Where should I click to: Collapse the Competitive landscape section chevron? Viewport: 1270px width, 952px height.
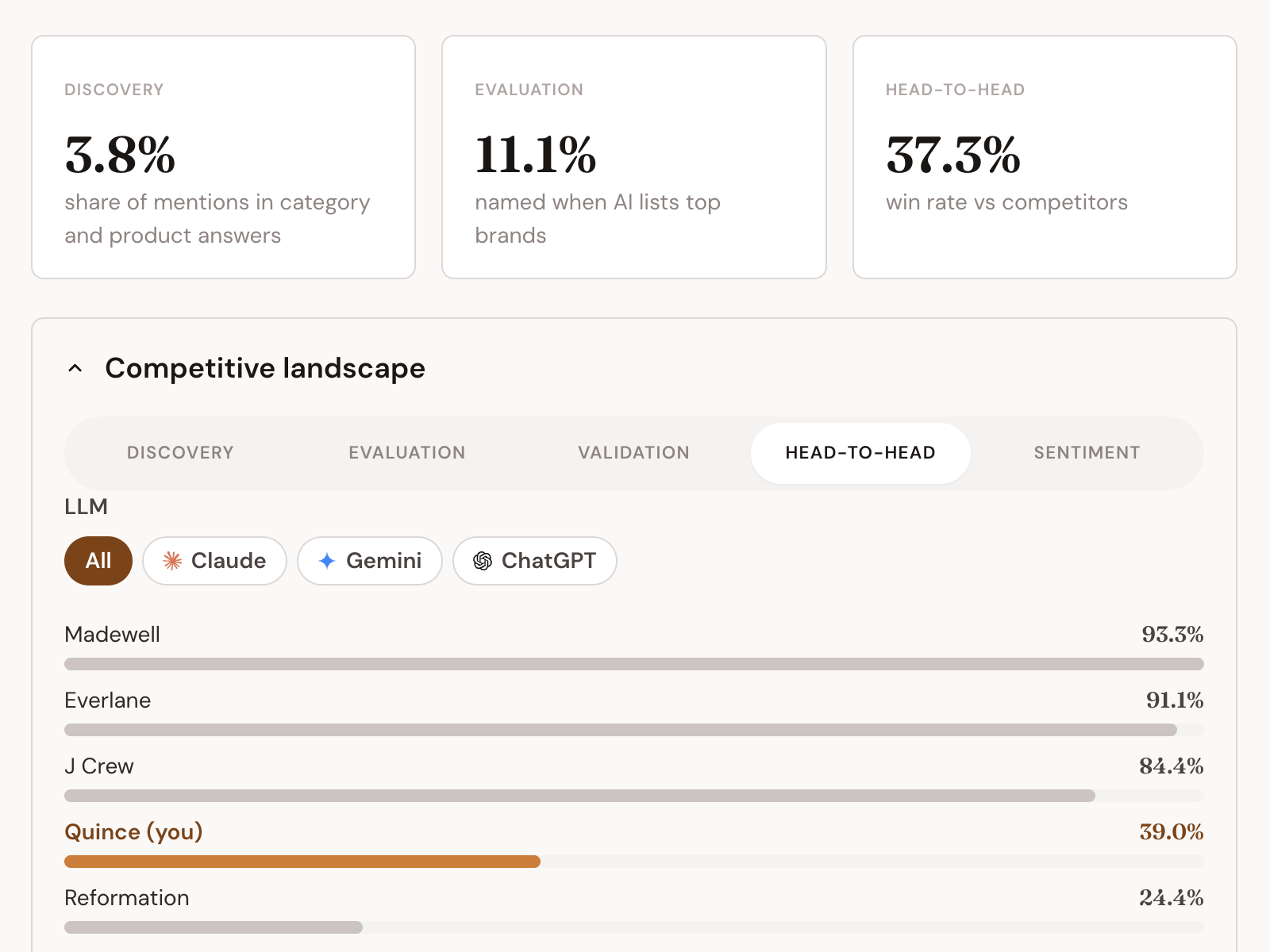point(75,368)
